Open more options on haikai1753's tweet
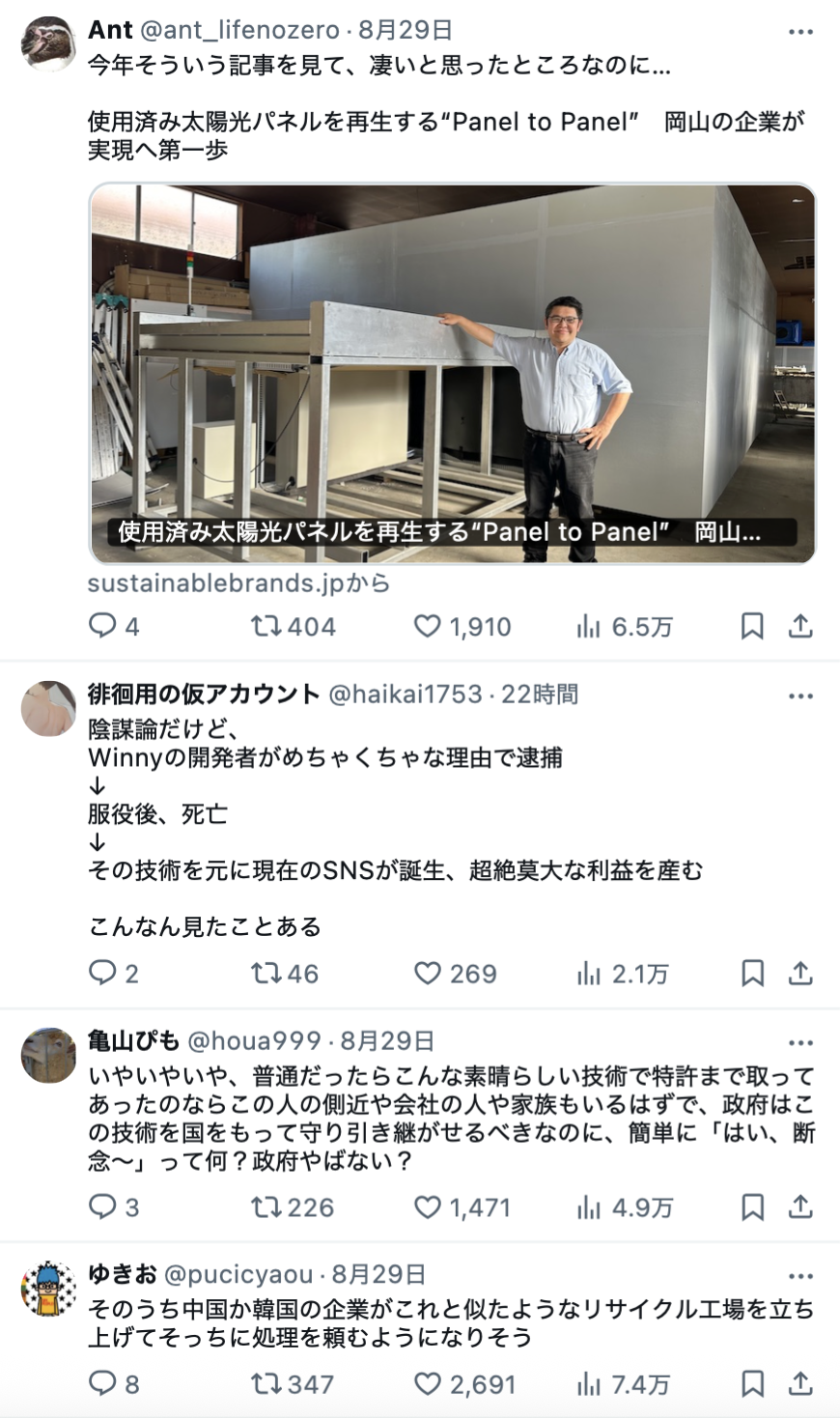Image resolution: width=840 pixels, height=1418 pixels. pos(800,695)
